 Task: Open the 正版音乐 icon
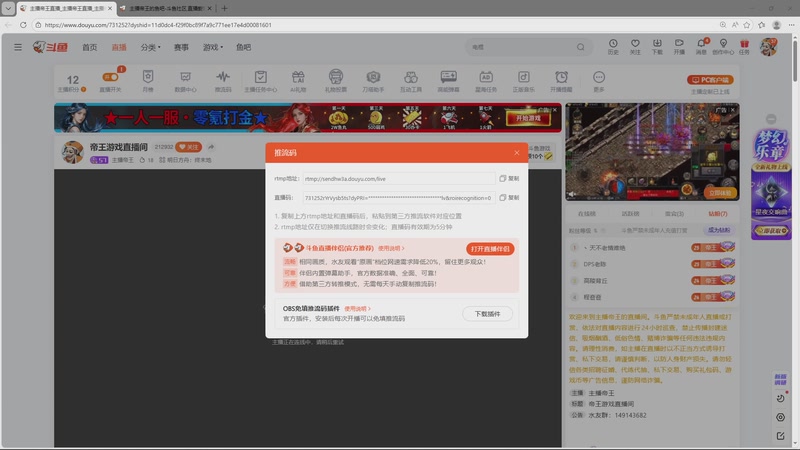pos(523,81)
